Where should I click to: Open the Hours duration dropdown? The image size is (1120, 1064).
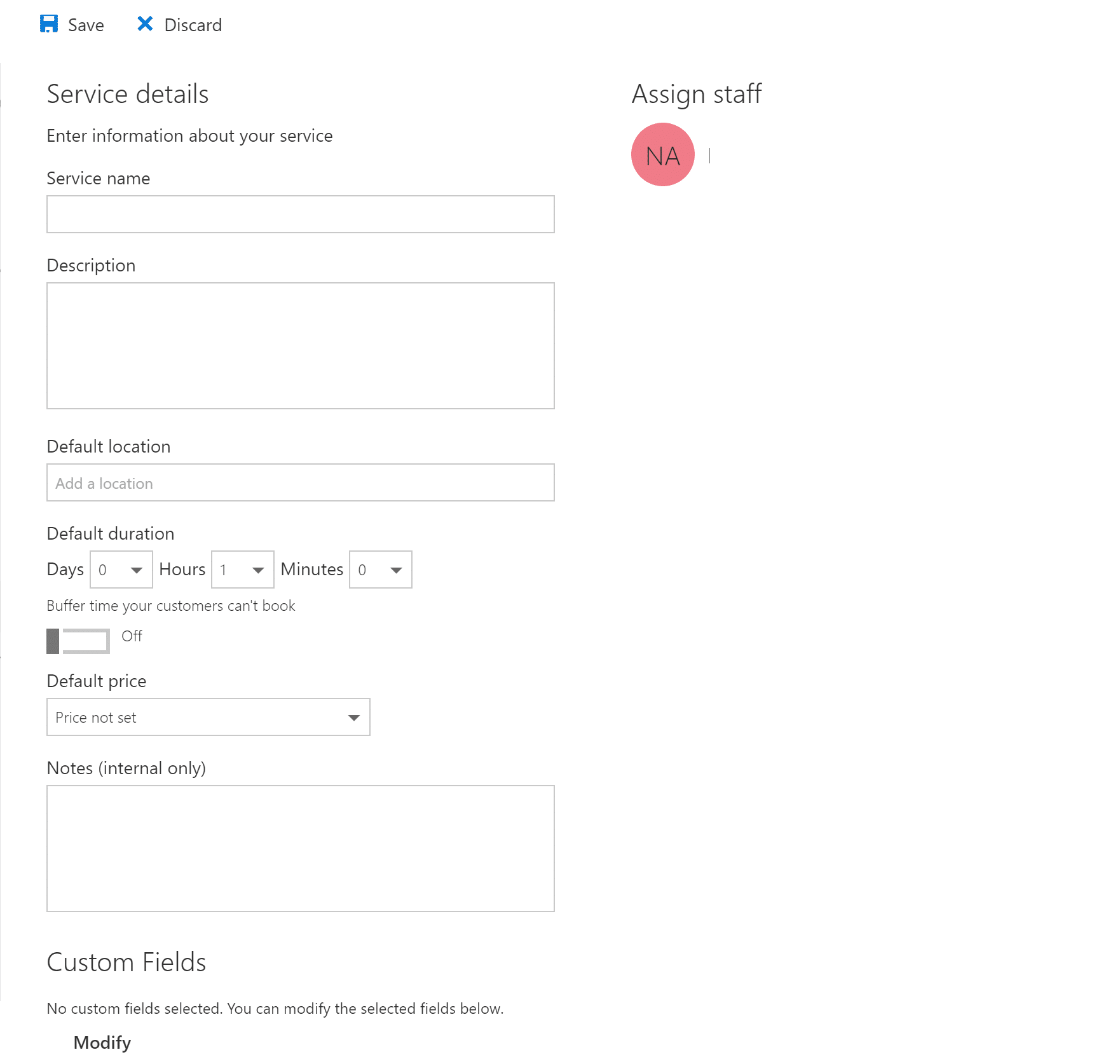tap(243, 570)
